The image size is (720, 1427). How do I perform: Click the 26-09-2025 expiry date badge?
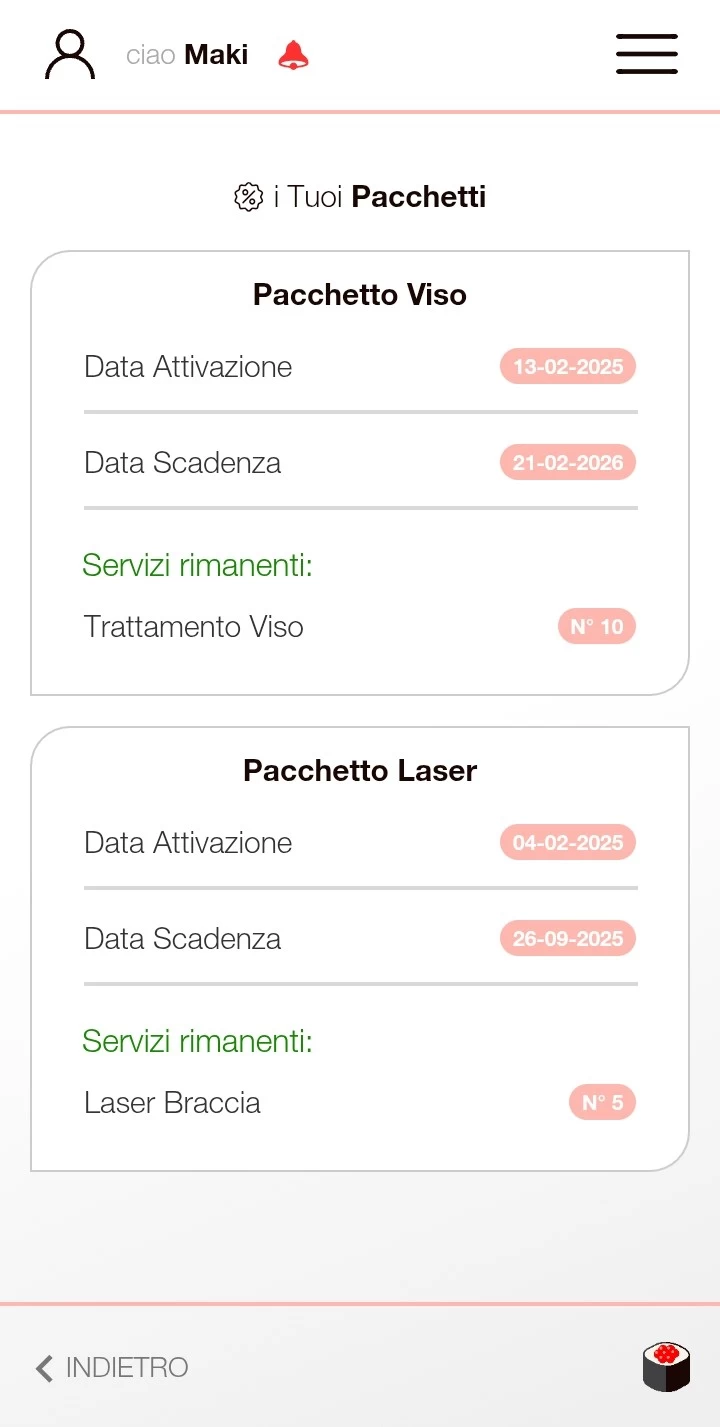coord(568,939)
